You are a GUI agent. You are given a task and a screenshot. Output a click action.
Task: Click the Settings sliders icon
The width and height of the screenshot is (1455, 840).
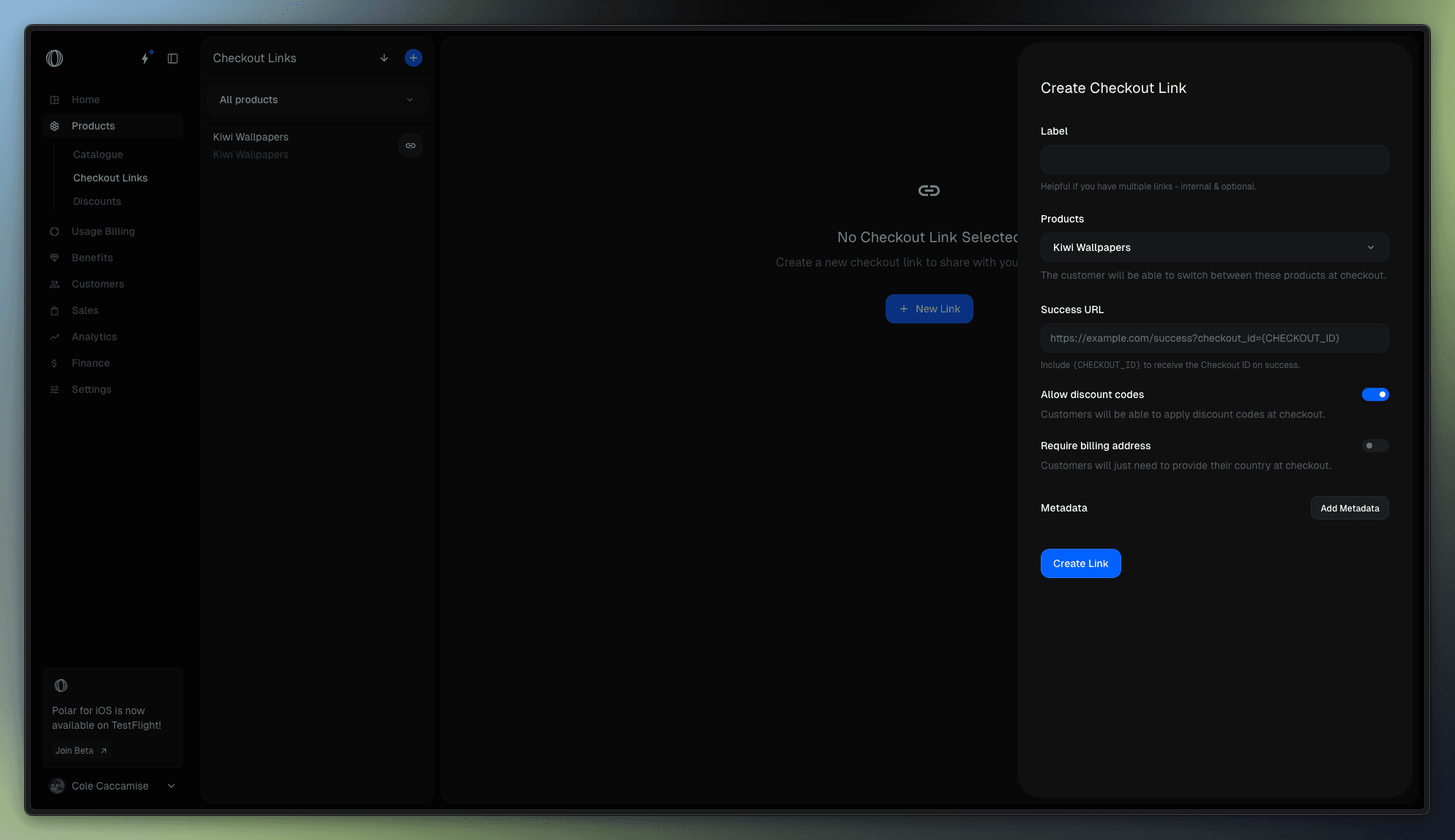pyautogui.click(x=55, y=389)
